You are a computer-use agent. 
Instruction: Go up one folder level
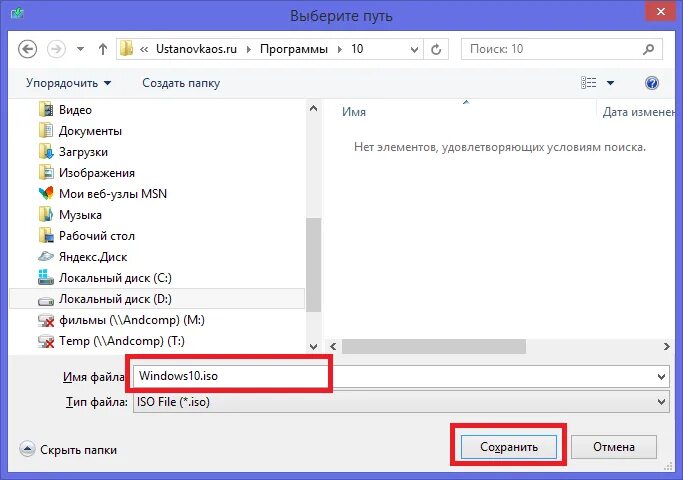point(103,49)
